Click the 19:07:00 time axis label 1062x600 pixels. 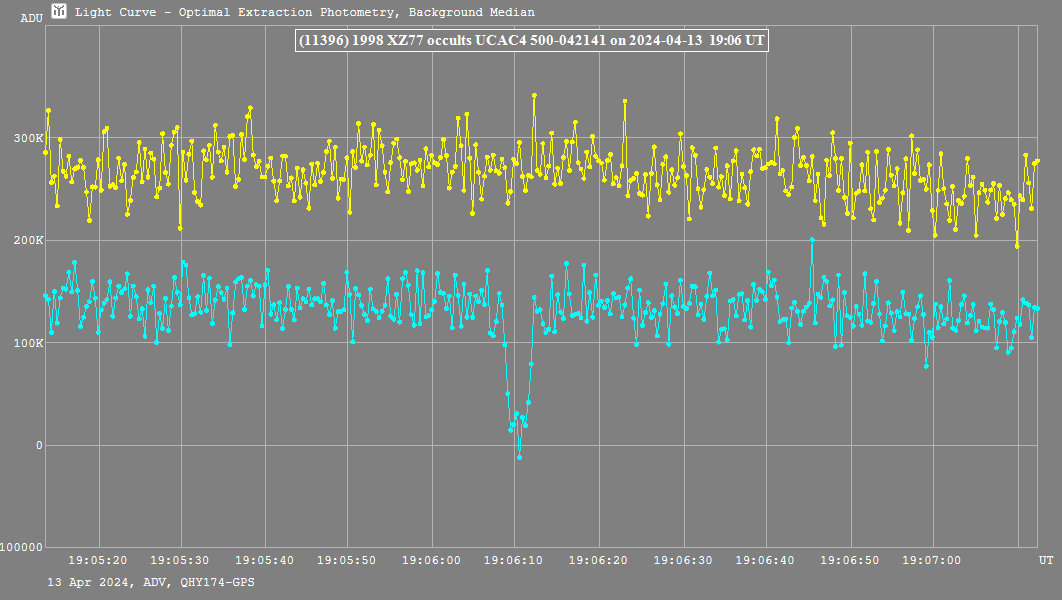931,560
